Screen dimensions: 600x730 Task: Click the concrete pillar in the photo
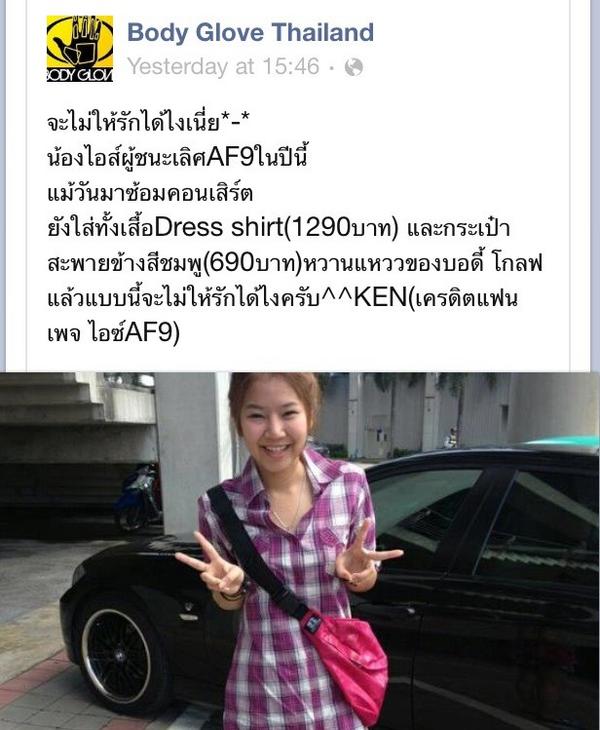click(193, 454)
